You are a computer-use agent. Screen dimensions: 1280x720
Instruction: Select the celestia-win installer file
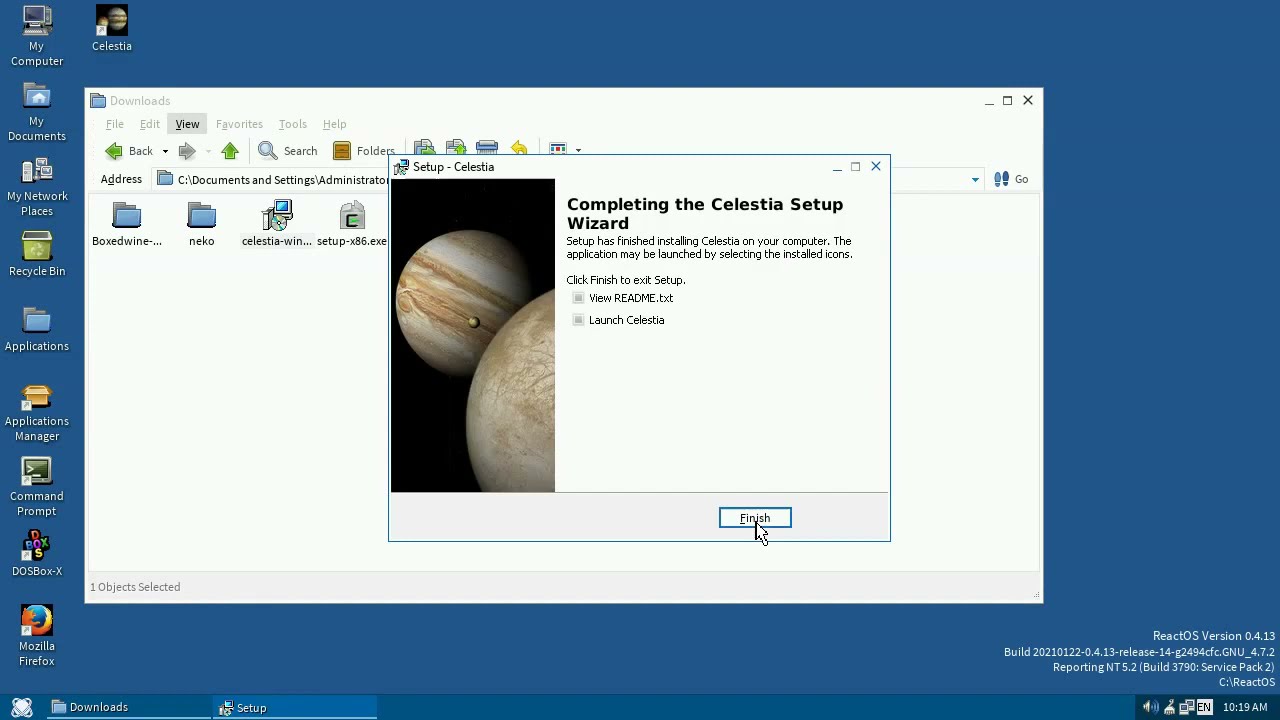point(277,224)
